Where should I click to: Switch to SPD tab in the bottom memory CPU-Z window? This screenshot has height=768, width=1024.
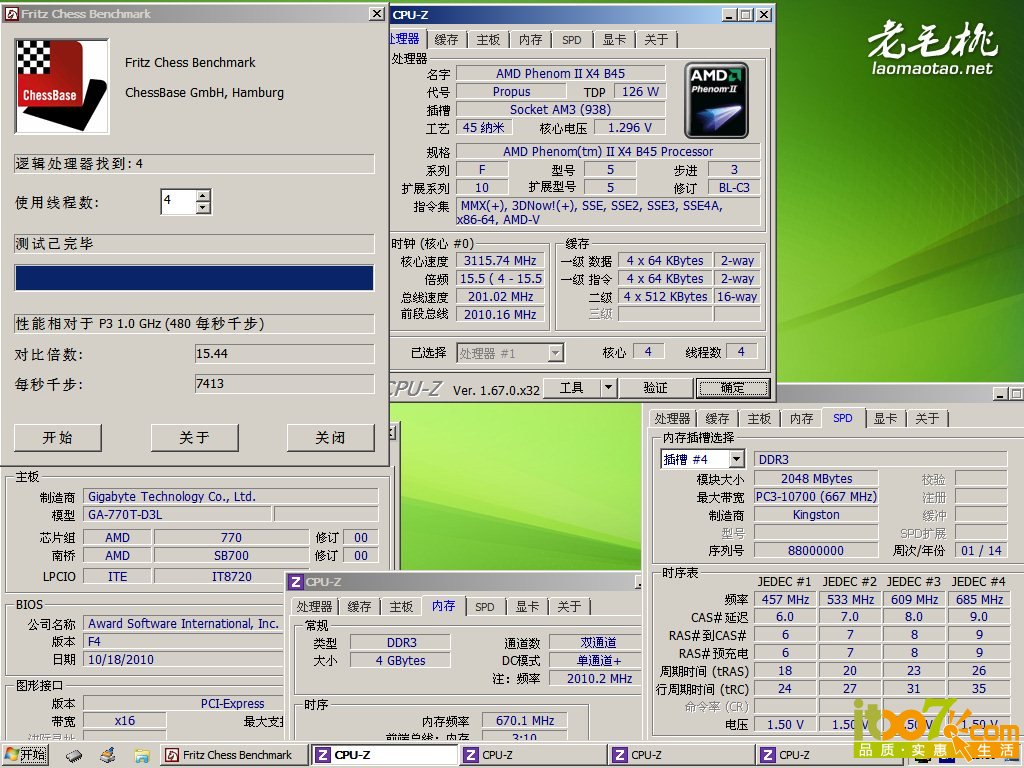[485, 607]
